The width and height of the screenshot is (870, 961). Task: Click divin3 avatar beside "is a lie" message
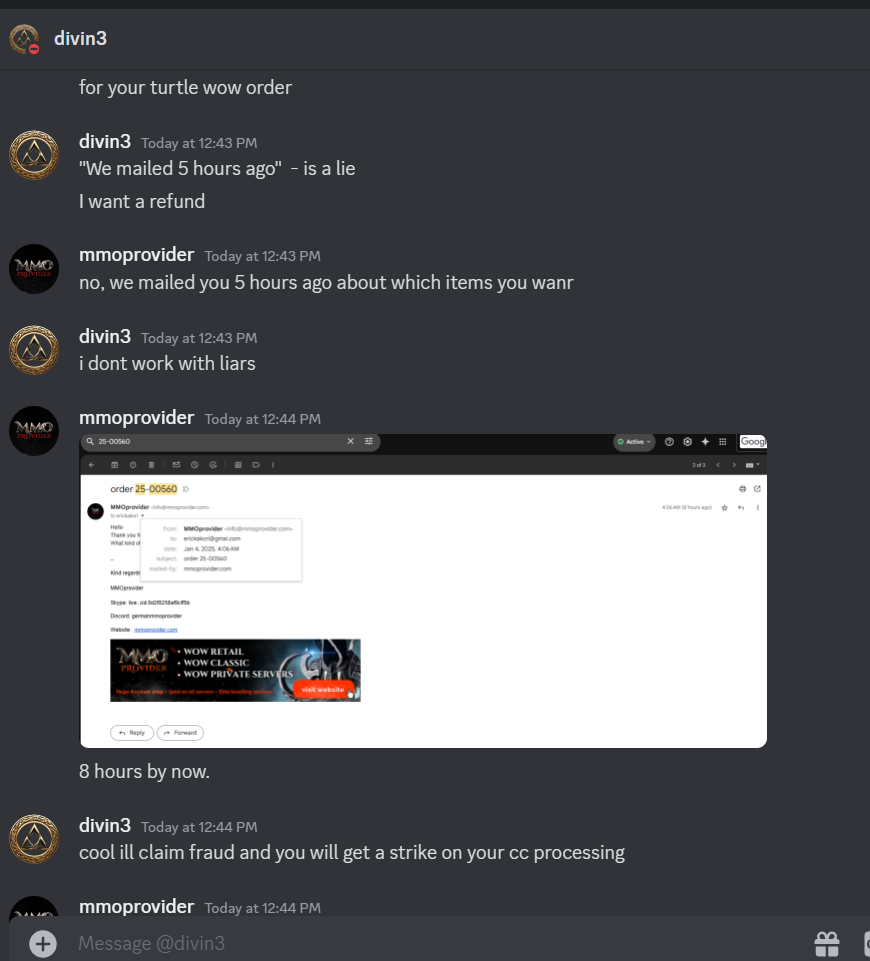click(x=34, y=154)
